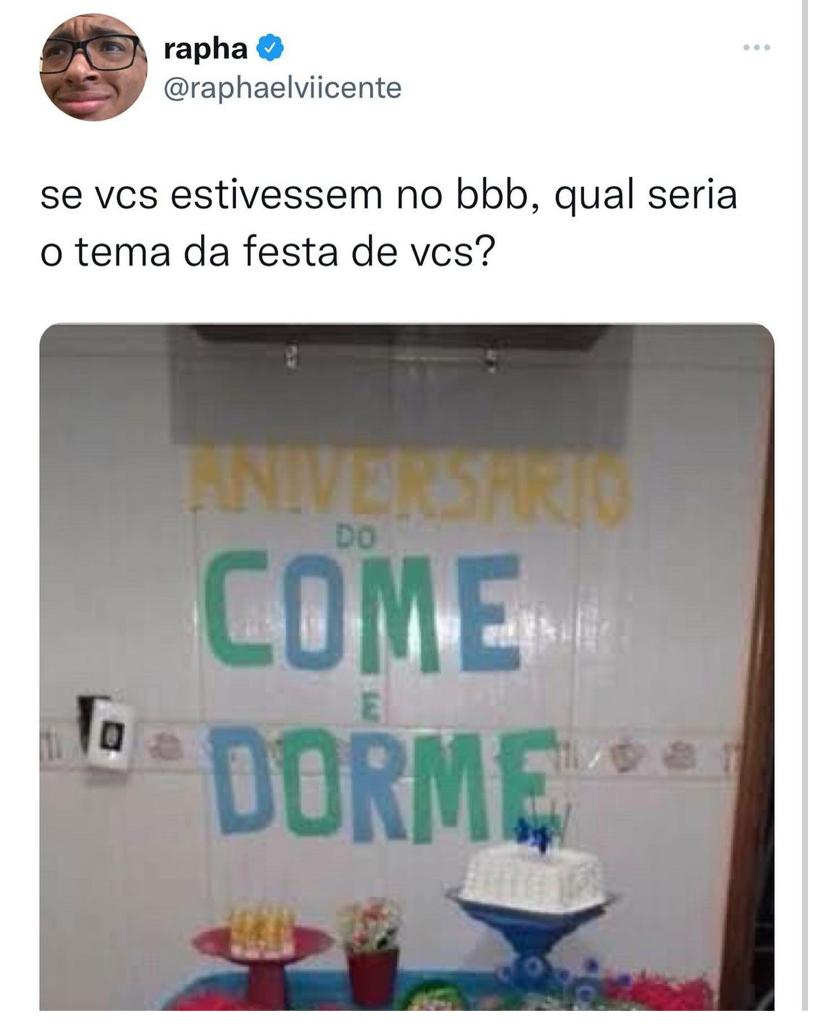Screen dimensions: 814x1024
Task: Open the display name "rapha"
Action: click(205, 49)
